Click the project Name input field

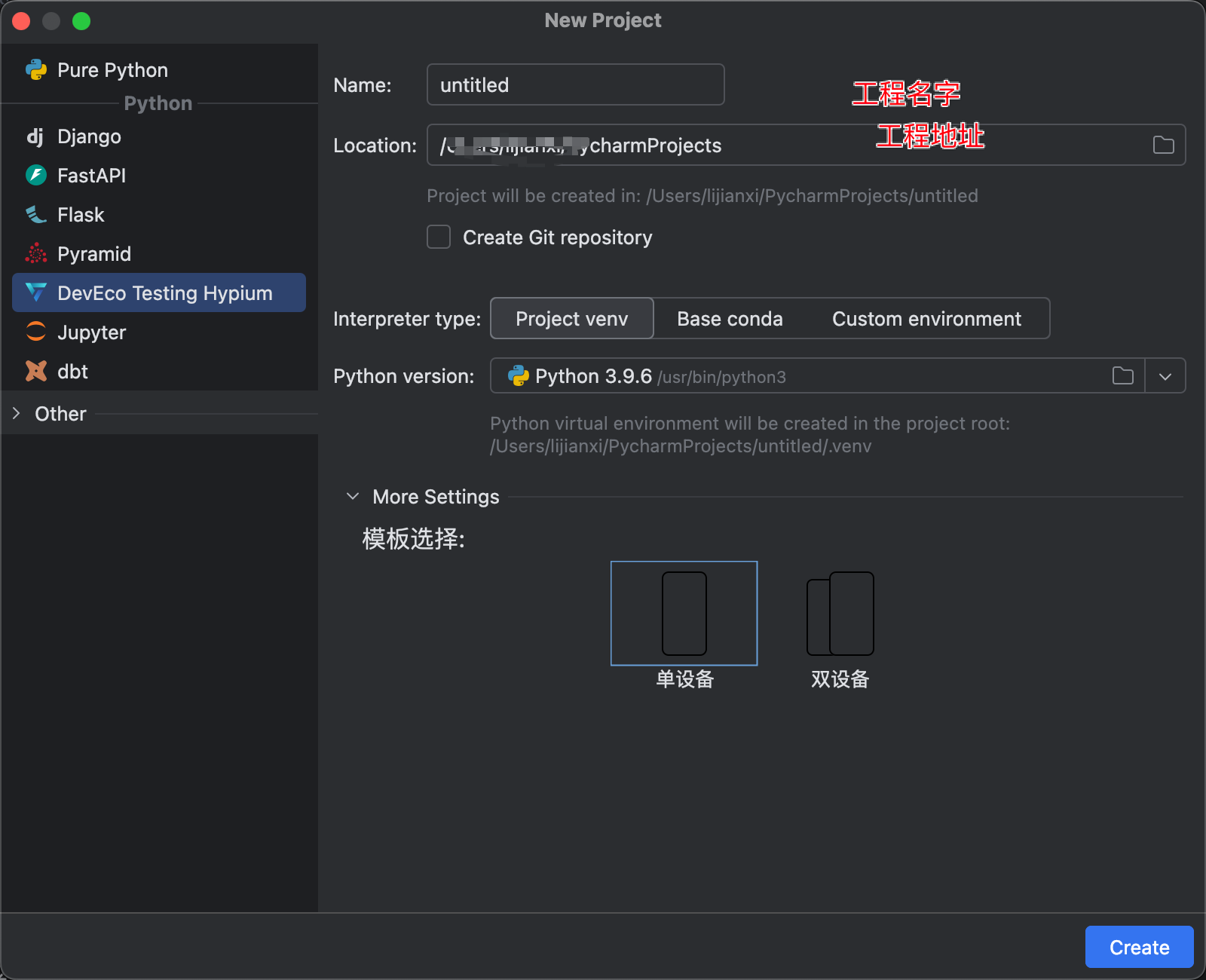(575, 85)
